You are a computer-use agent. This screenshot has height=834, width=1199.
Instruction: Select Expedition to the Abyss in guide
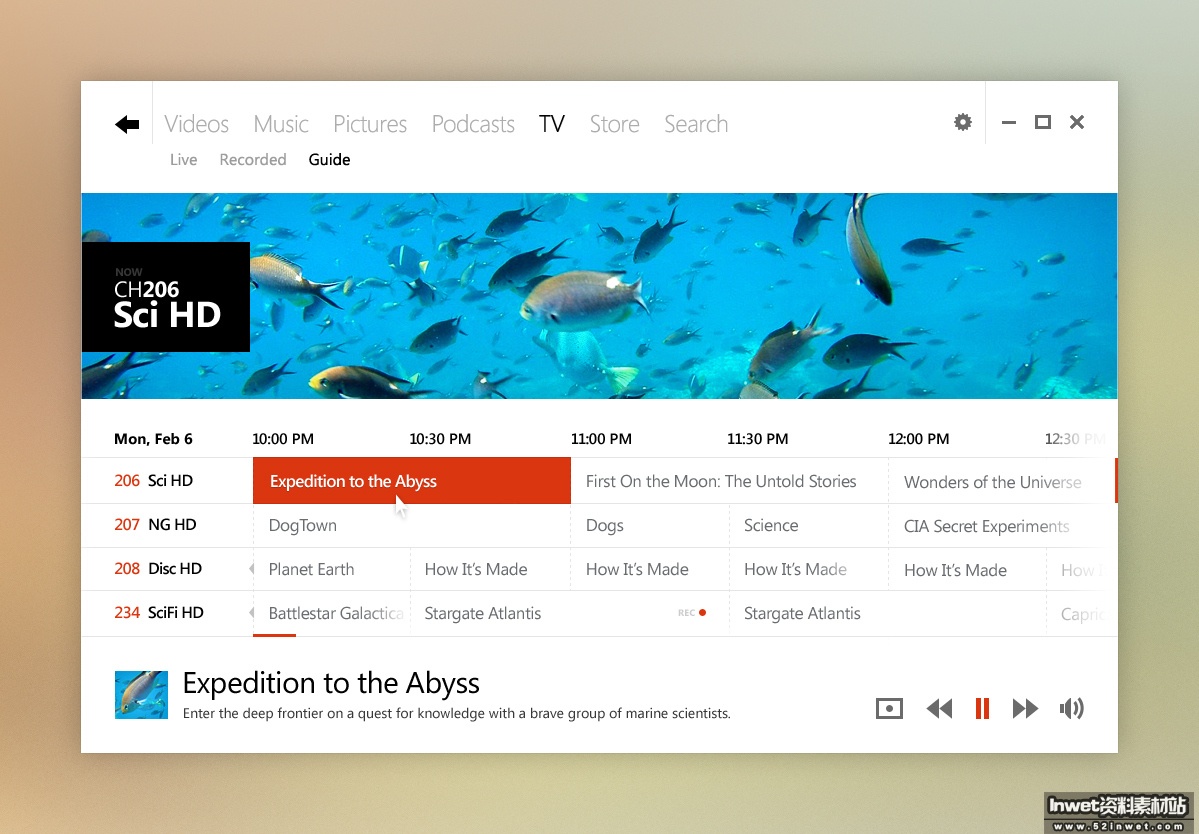411,481
